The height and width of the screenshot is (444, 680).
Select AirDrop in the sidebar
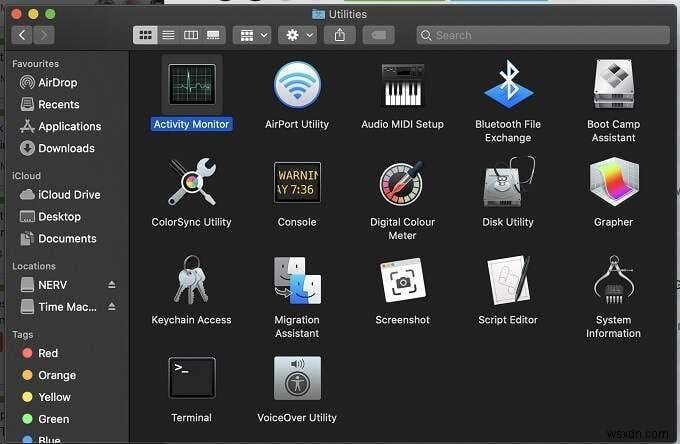click(x=67, y=82)
